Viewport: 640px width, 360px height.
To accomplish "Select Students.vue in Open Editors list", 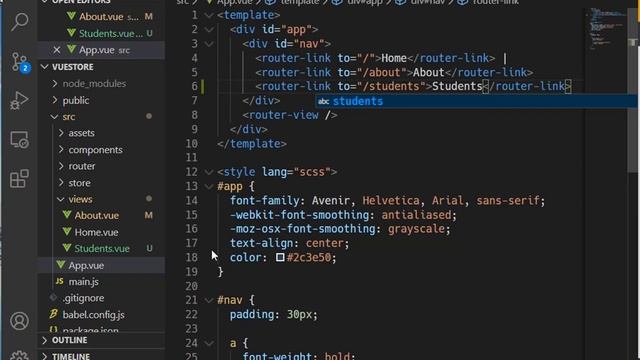I will pos(101,33).
